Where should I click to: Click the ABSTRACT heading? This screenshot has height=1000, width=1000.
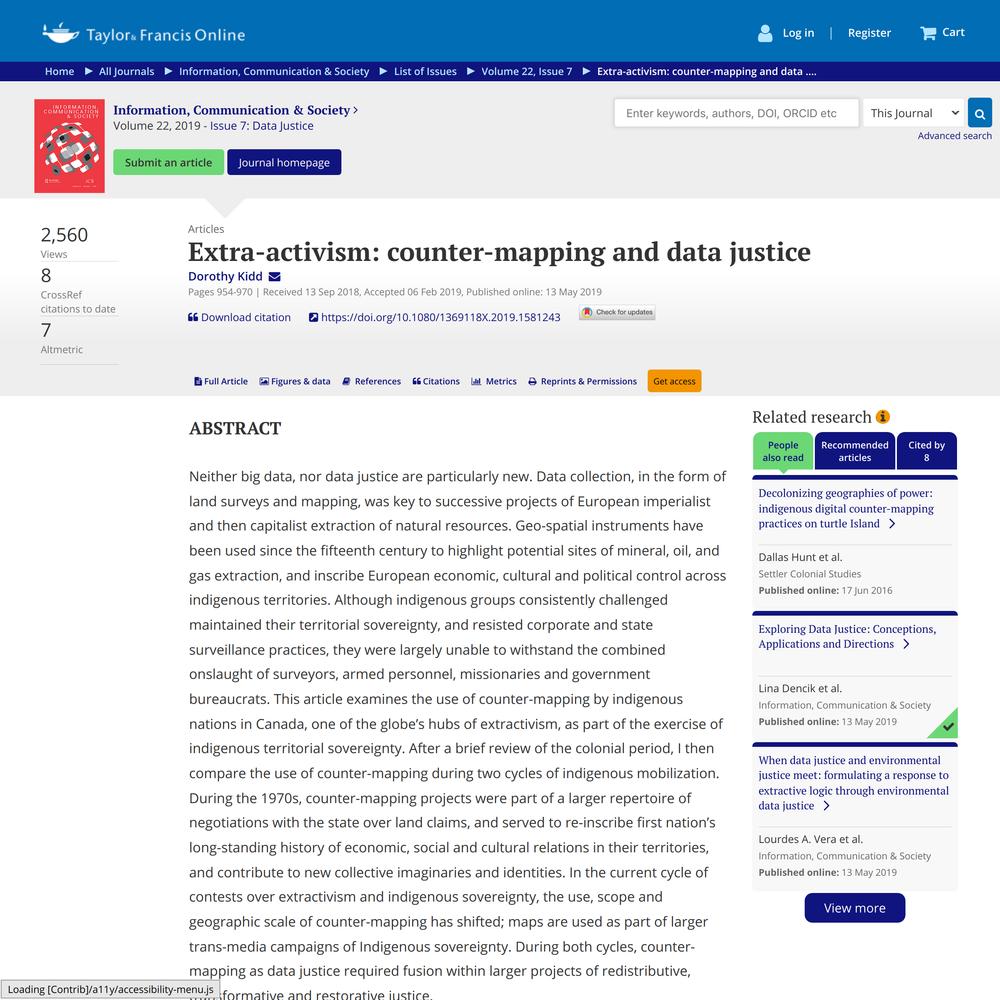pyautogui.click(x=235, y=429)
